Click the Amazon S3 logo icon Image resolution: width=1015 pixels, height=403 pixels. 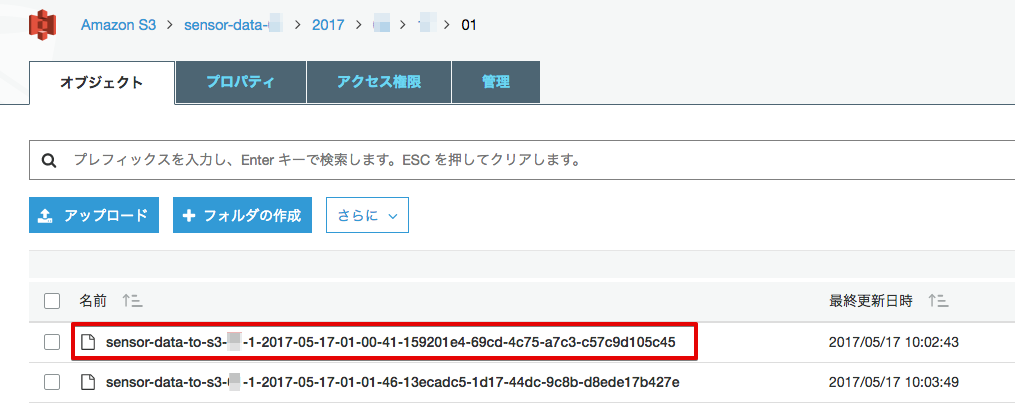click(x=42, y=25)
